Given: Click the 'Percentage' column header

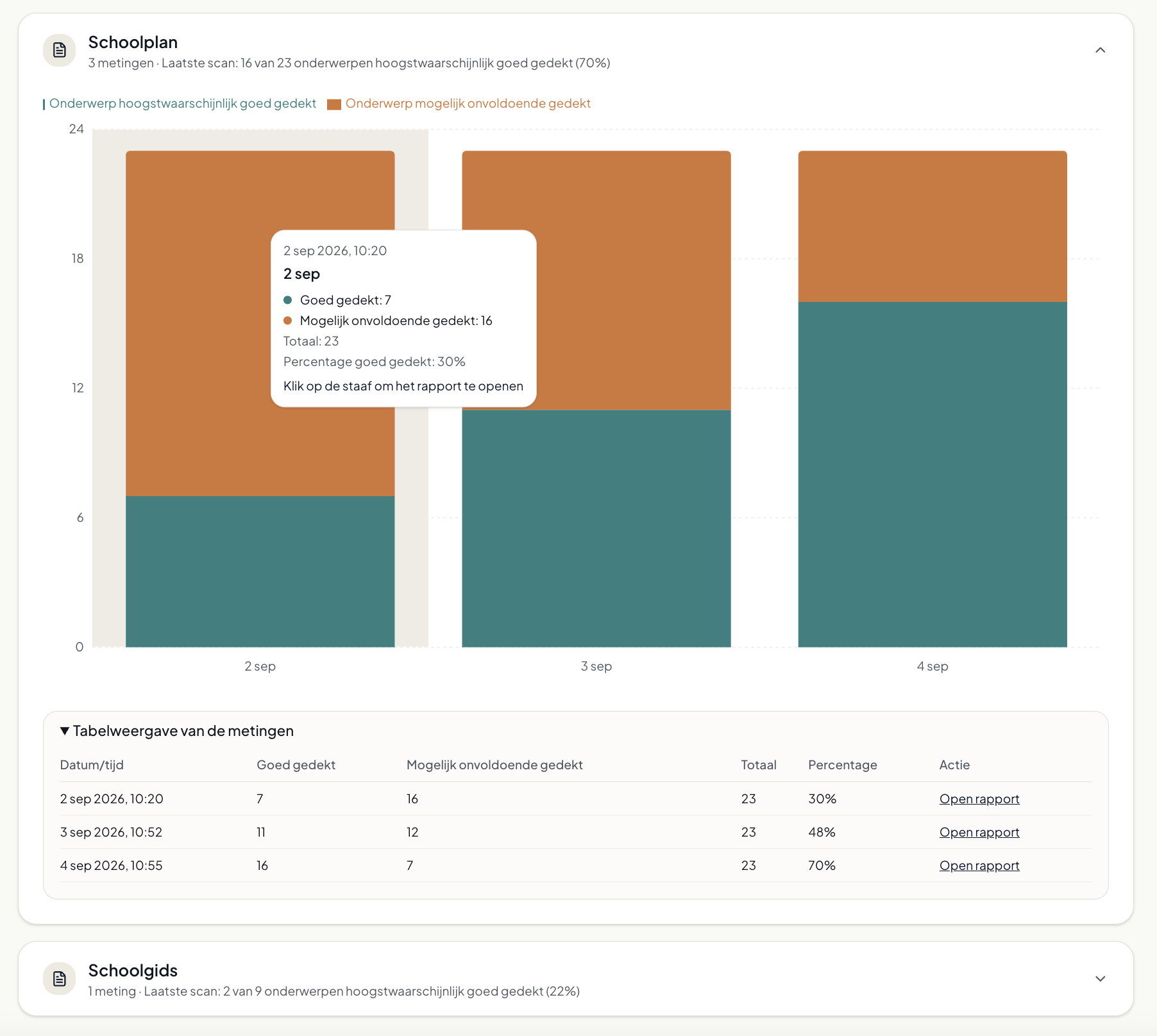Looking at the screenshot, I should click(x=842, y=765).
